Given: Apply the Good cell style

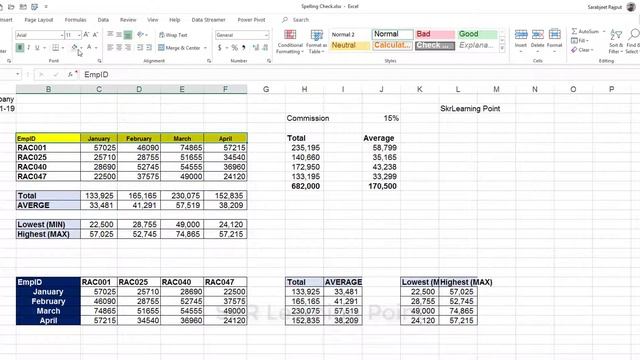Looking at the screenshot, I should pos(477,34).
